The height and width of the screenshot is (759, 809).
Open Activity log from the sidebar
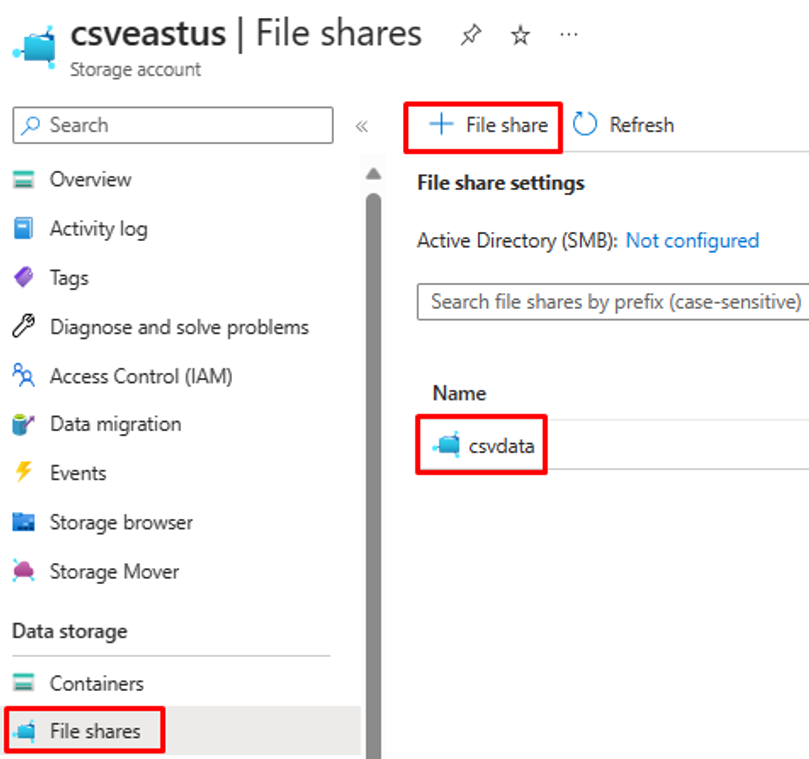click(98, 229)
